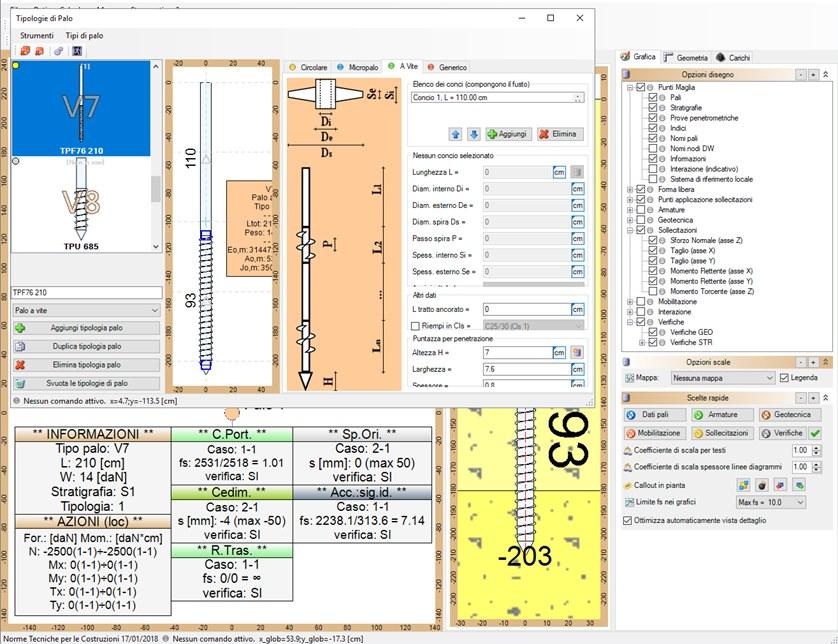Image resolution: width=838 pixels, height=644 pixels.
Task: Increase the text scale coefficient stepper
Action: pos(815,448)
